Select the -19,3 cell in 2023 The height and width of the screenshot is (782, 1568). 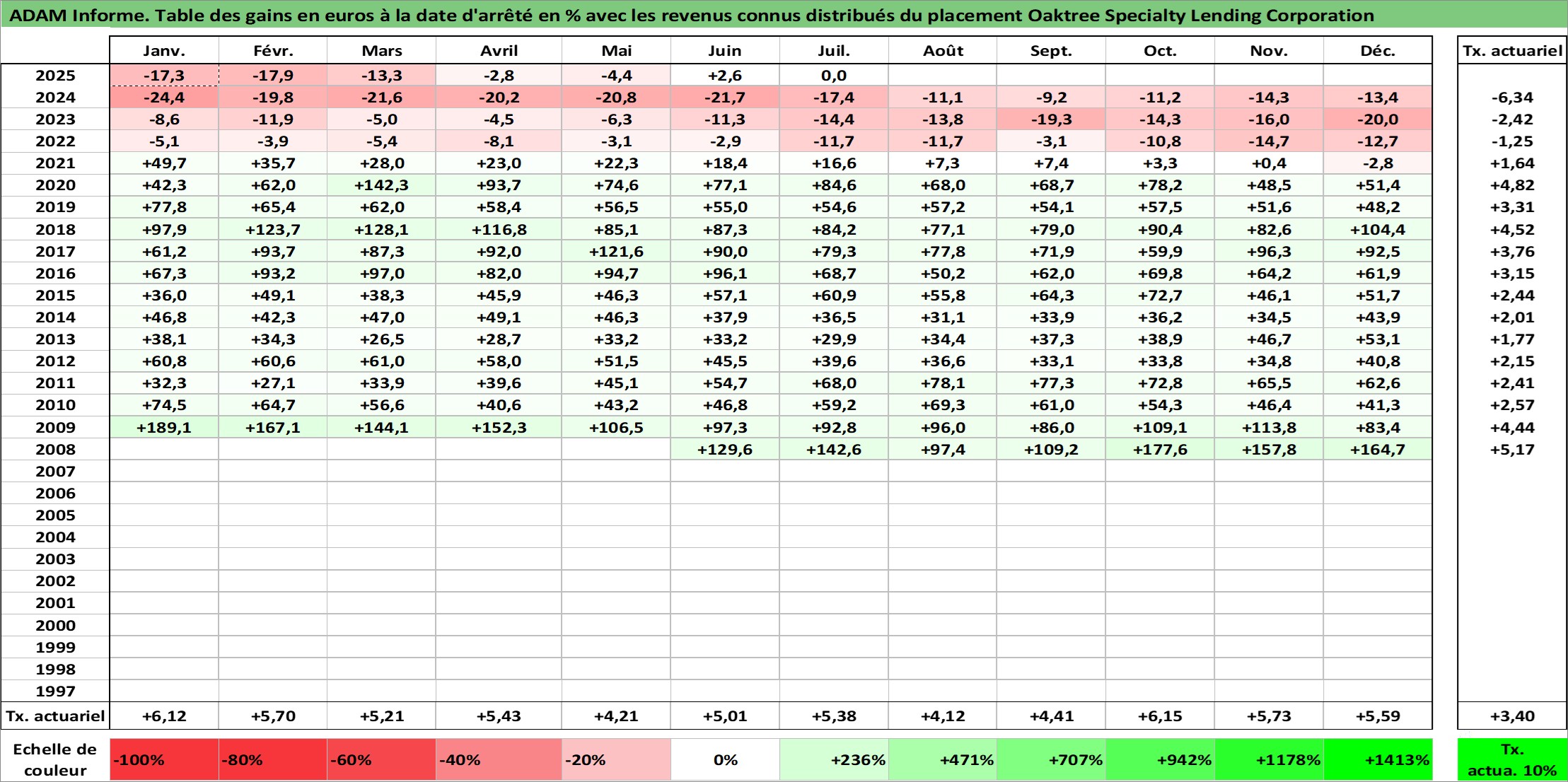tap(1051, 119)
